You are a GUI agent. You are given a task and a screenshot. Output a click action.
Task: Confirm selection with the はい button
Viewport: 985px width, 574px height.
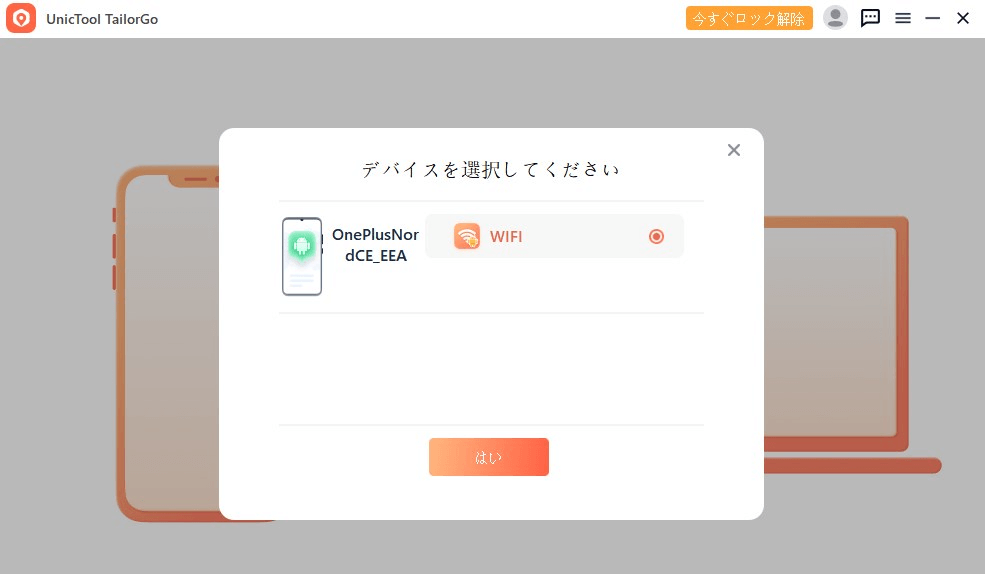pos(489,457)
